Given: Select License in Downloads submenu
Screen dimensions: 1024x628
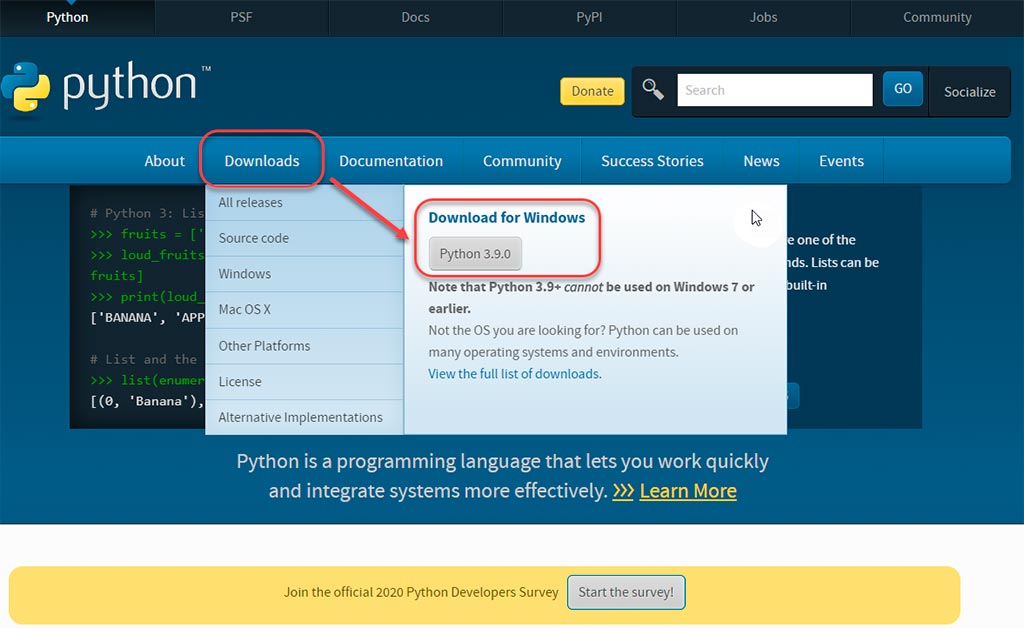Looking at the screenshot, I should point(304,381).
